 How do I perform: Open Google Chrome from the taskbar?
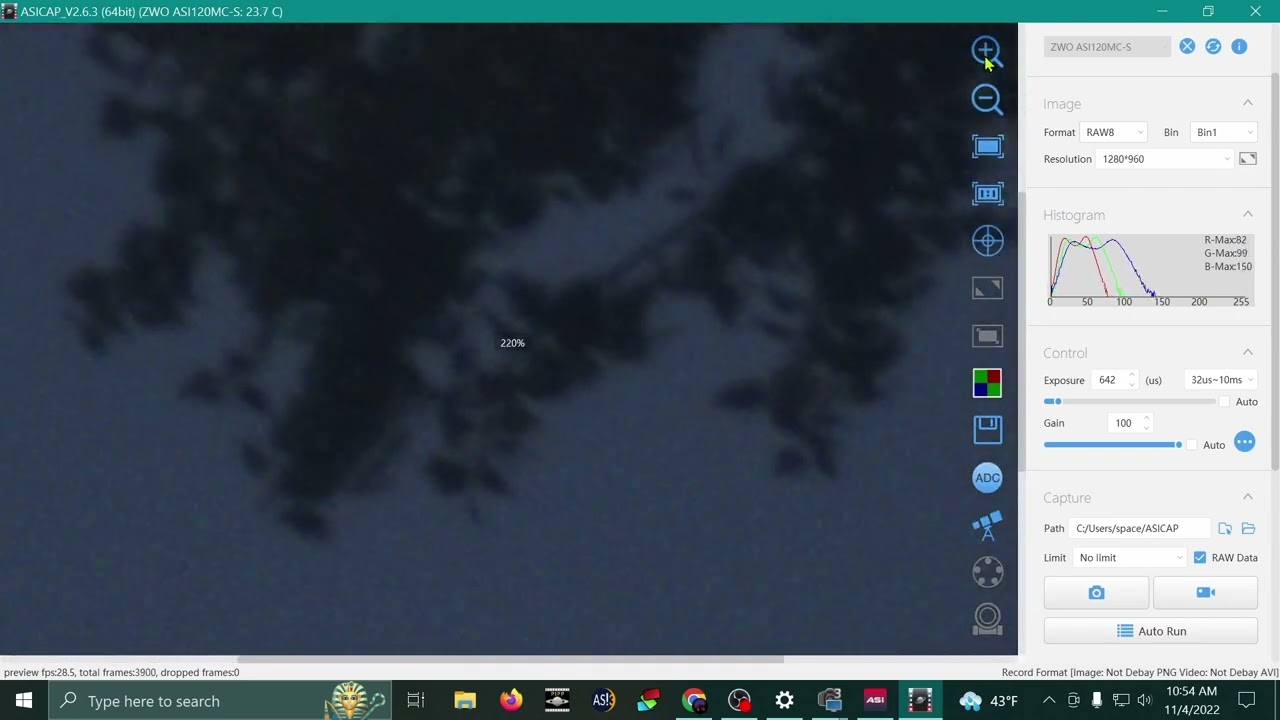pyautogui.click(x=694, y=701)
